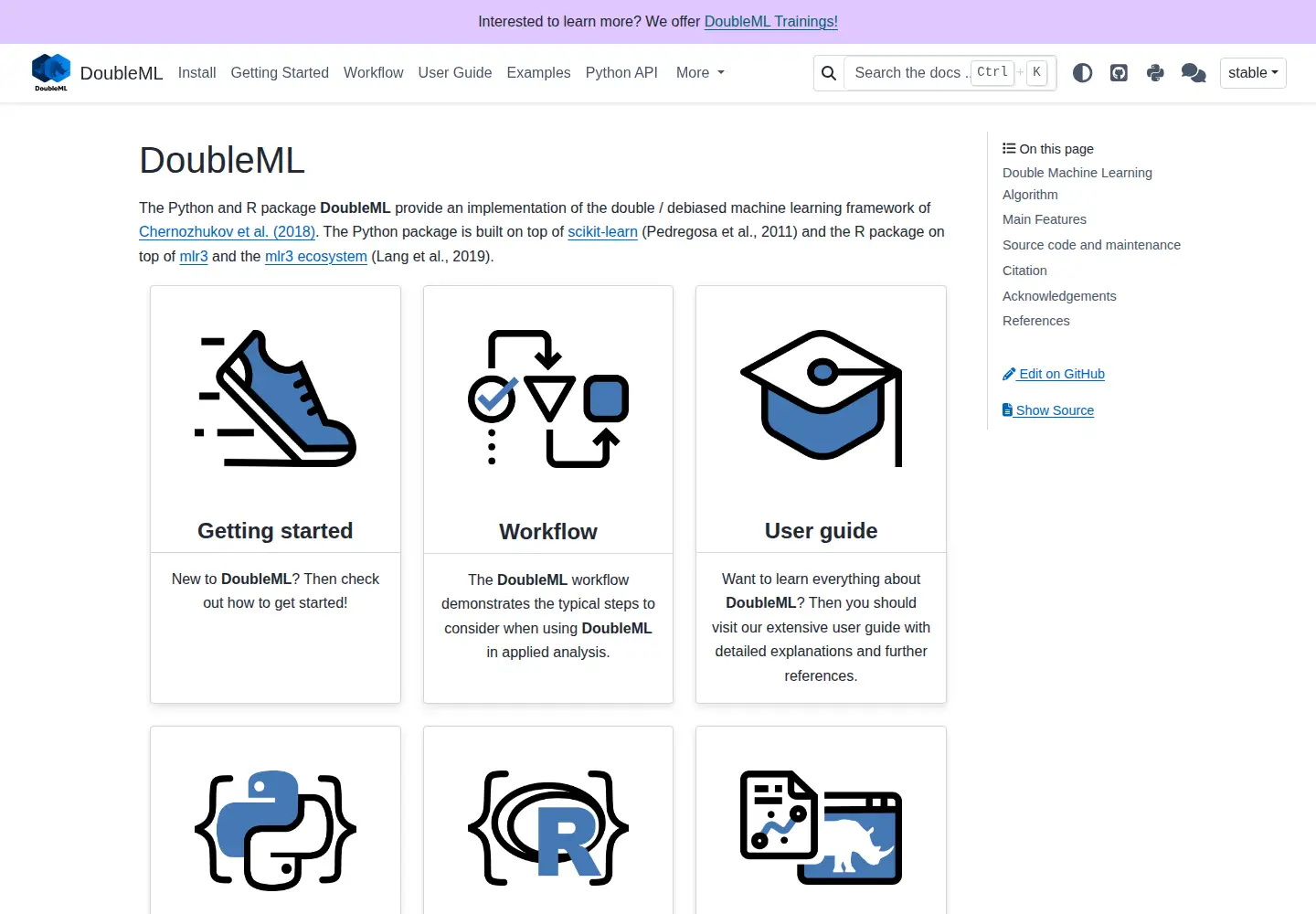Viewport: 1316px width, 914px height.
Task: Toggle the light/dark theme icon
Action: (1082, 73)
